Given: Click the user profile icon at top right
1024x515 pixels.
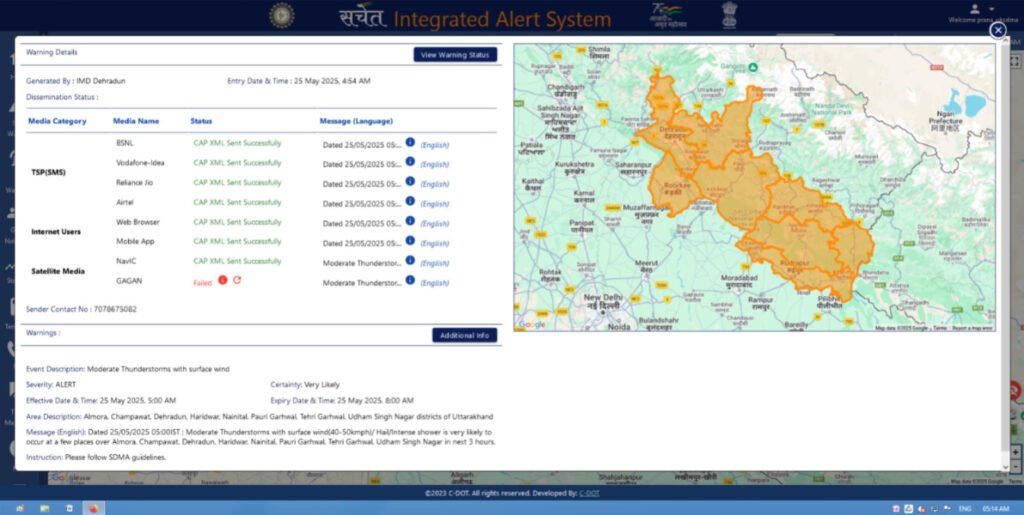Looking at the screenshot, I should (974, 9).
